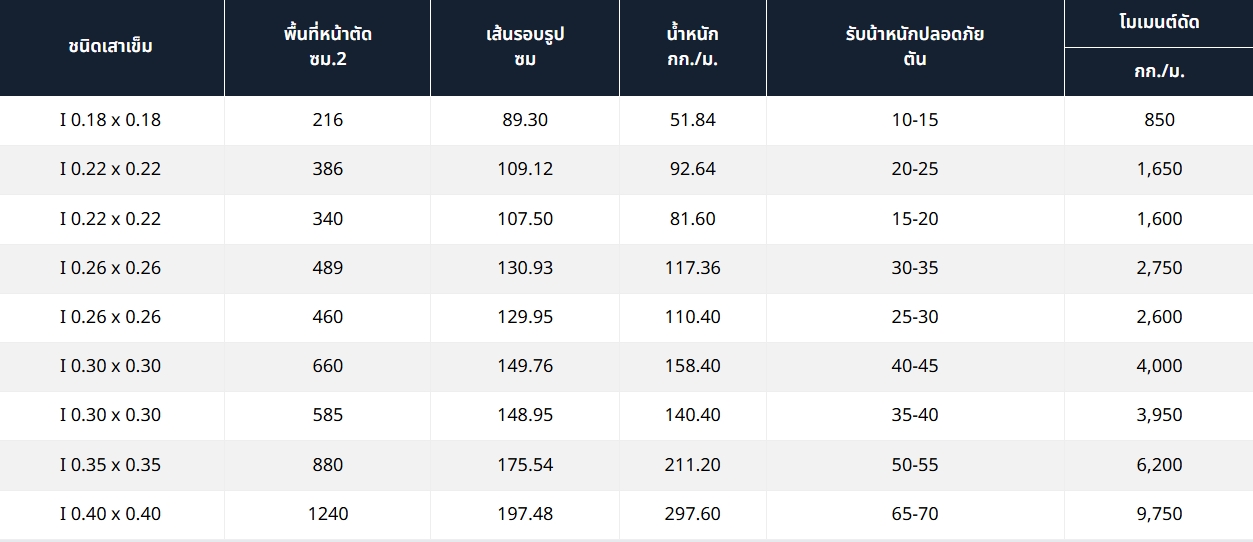Click the โมเมนต์ดัด header cell
This screenshot has width=1253, height=542.
1159,22
